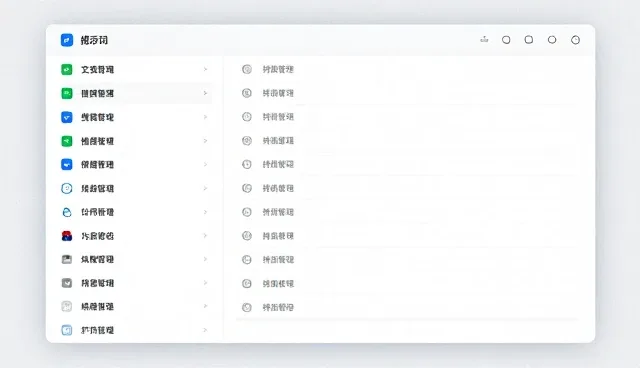Select the bottom entry in the right-hand list
The height and width of the screenshot is (368, 640).
(x=268, y=307)
